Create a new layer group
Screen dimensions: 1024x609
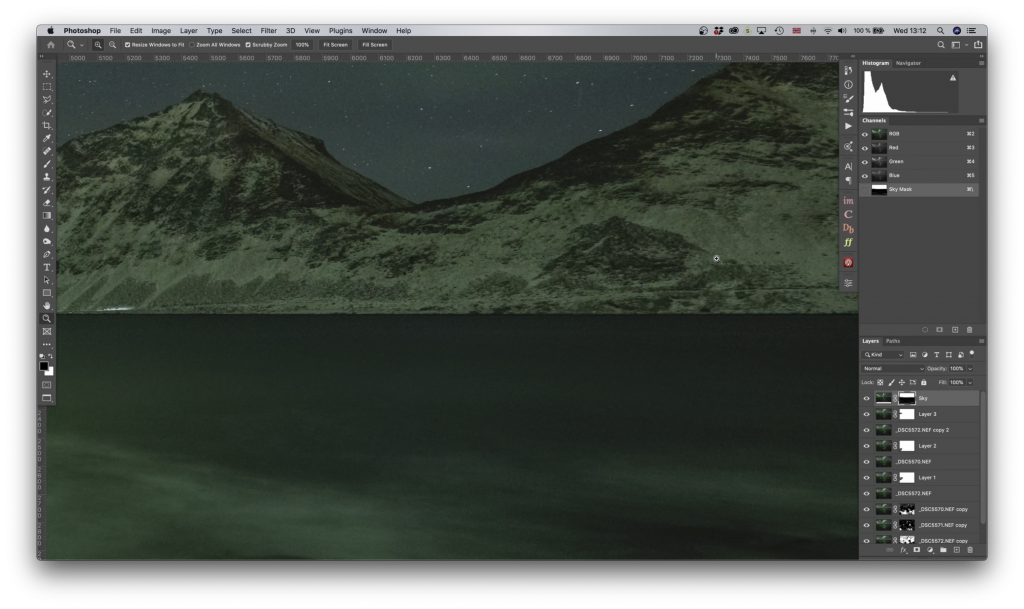(943, 550)
